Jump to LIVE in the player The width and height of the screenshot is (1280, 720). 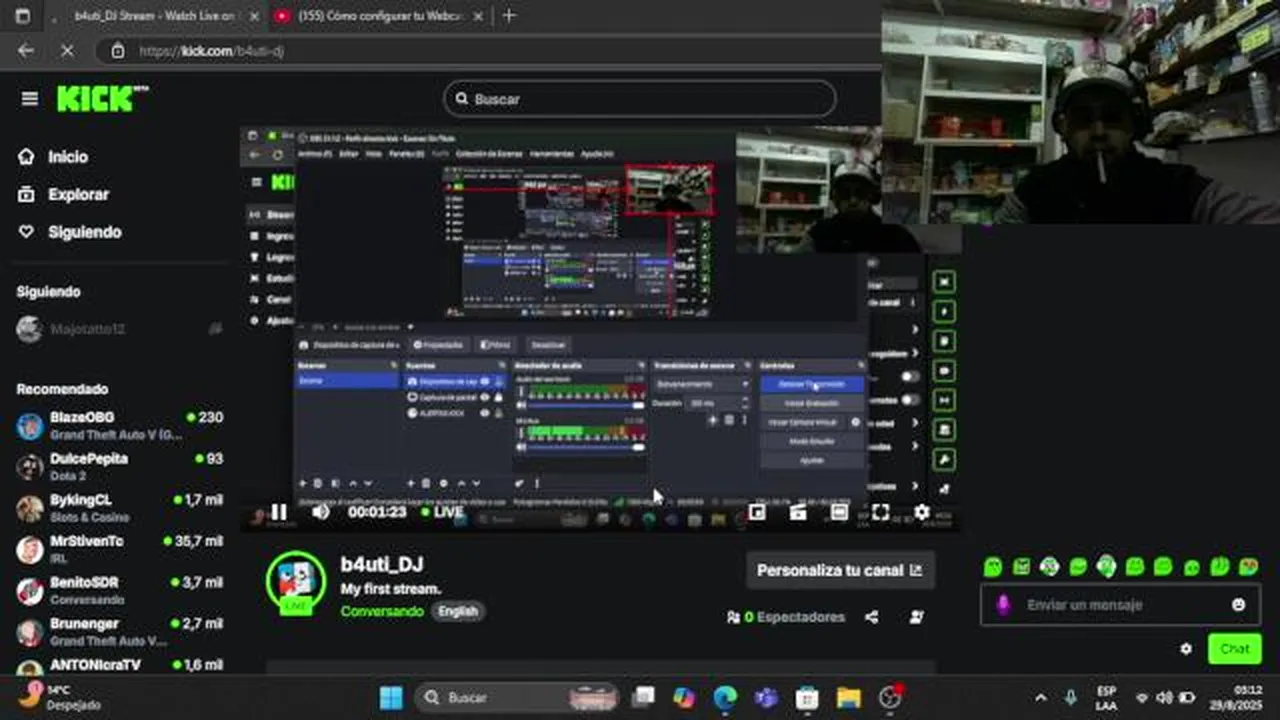[442, 512]
